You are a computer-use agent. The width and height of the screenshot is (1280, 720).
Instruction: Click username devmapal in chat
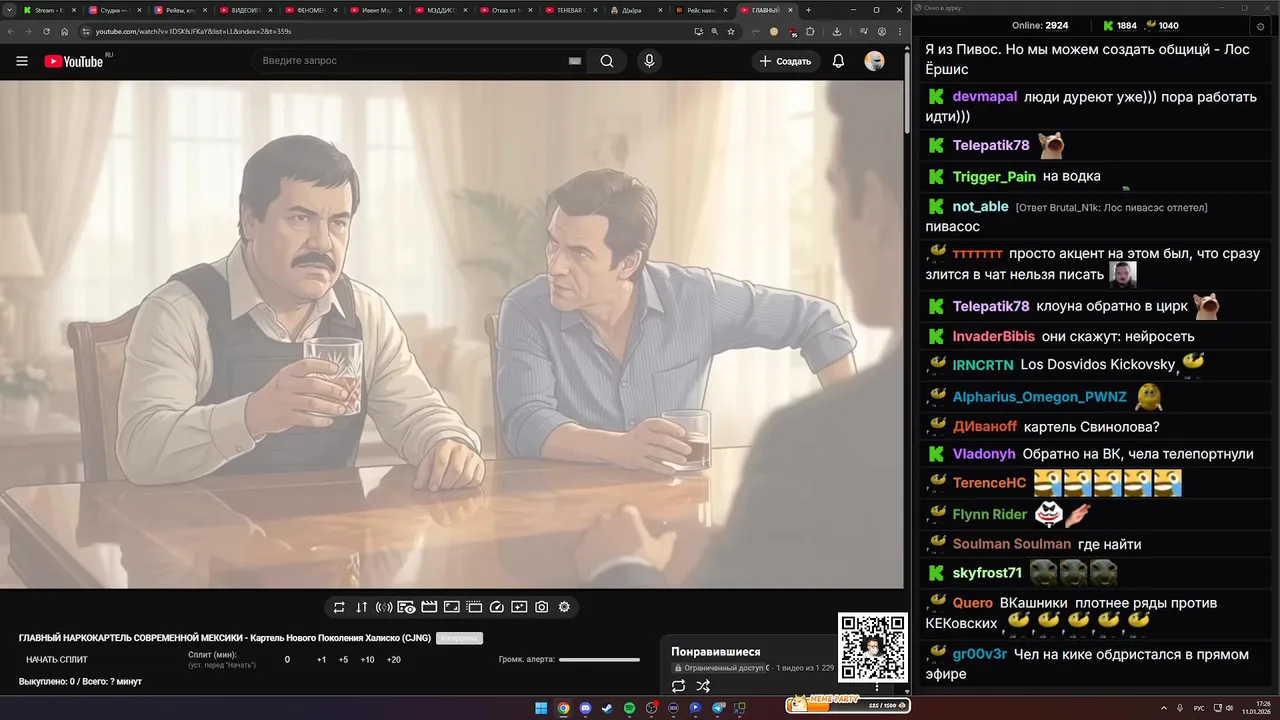coord(985,97)
